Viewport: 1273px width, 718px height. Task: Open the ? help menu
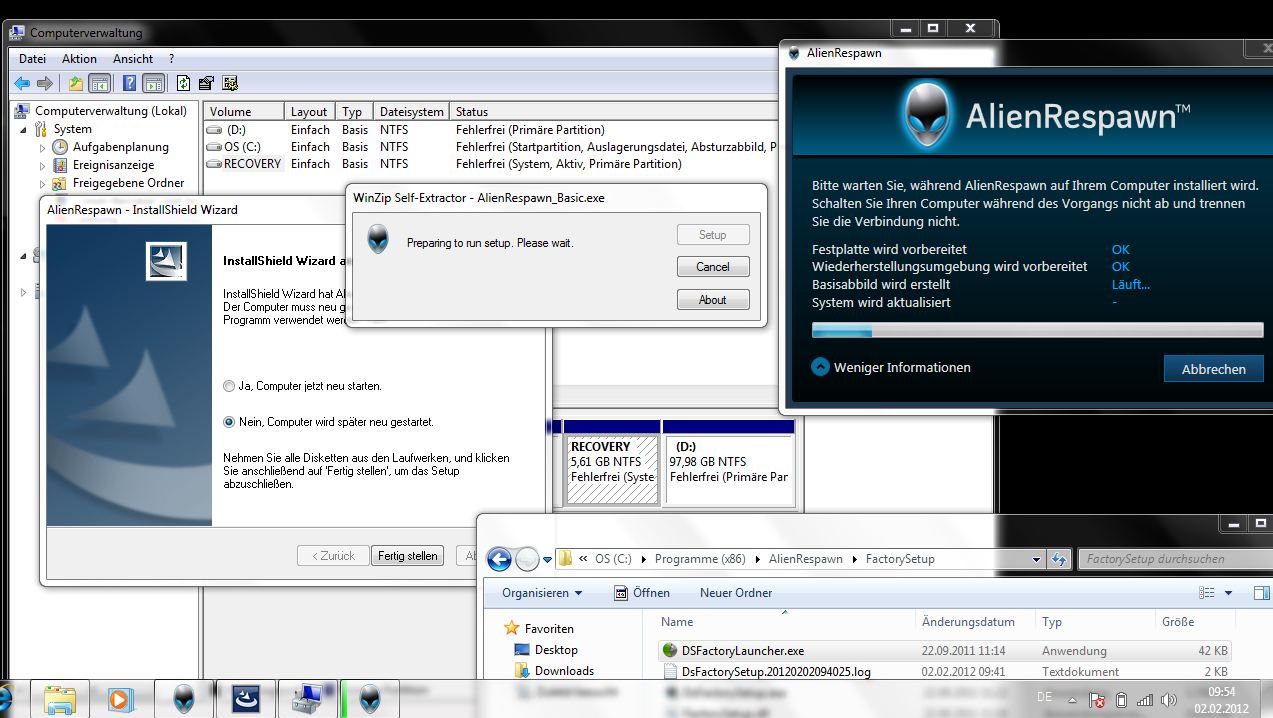point(172,59)
